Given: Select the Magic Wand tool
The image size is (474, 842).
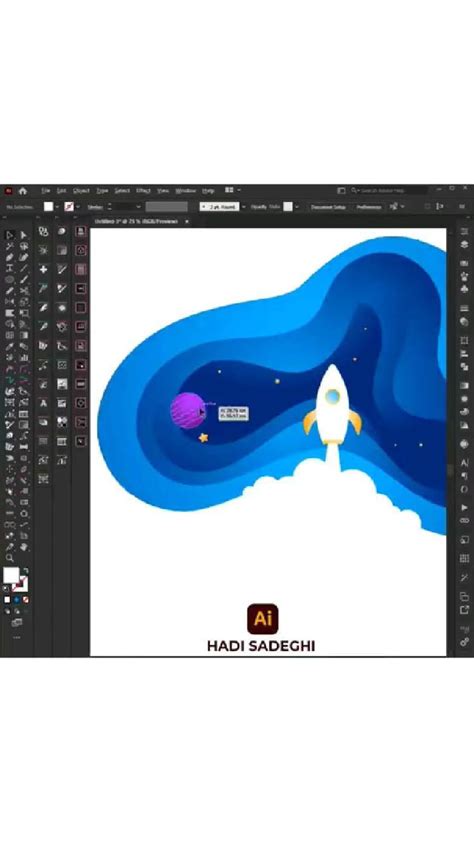Looking at the screenshot, I should (9, 246).
